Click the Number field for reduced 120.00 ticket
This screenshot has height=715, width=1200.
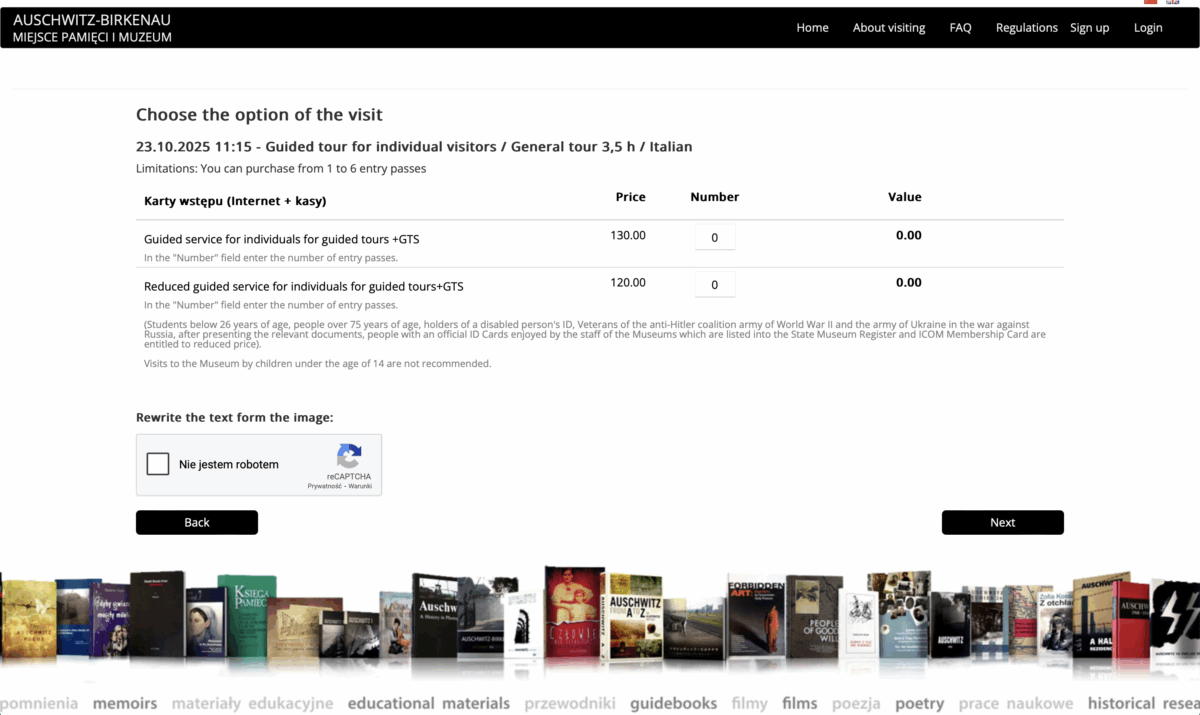click(714, 285)
